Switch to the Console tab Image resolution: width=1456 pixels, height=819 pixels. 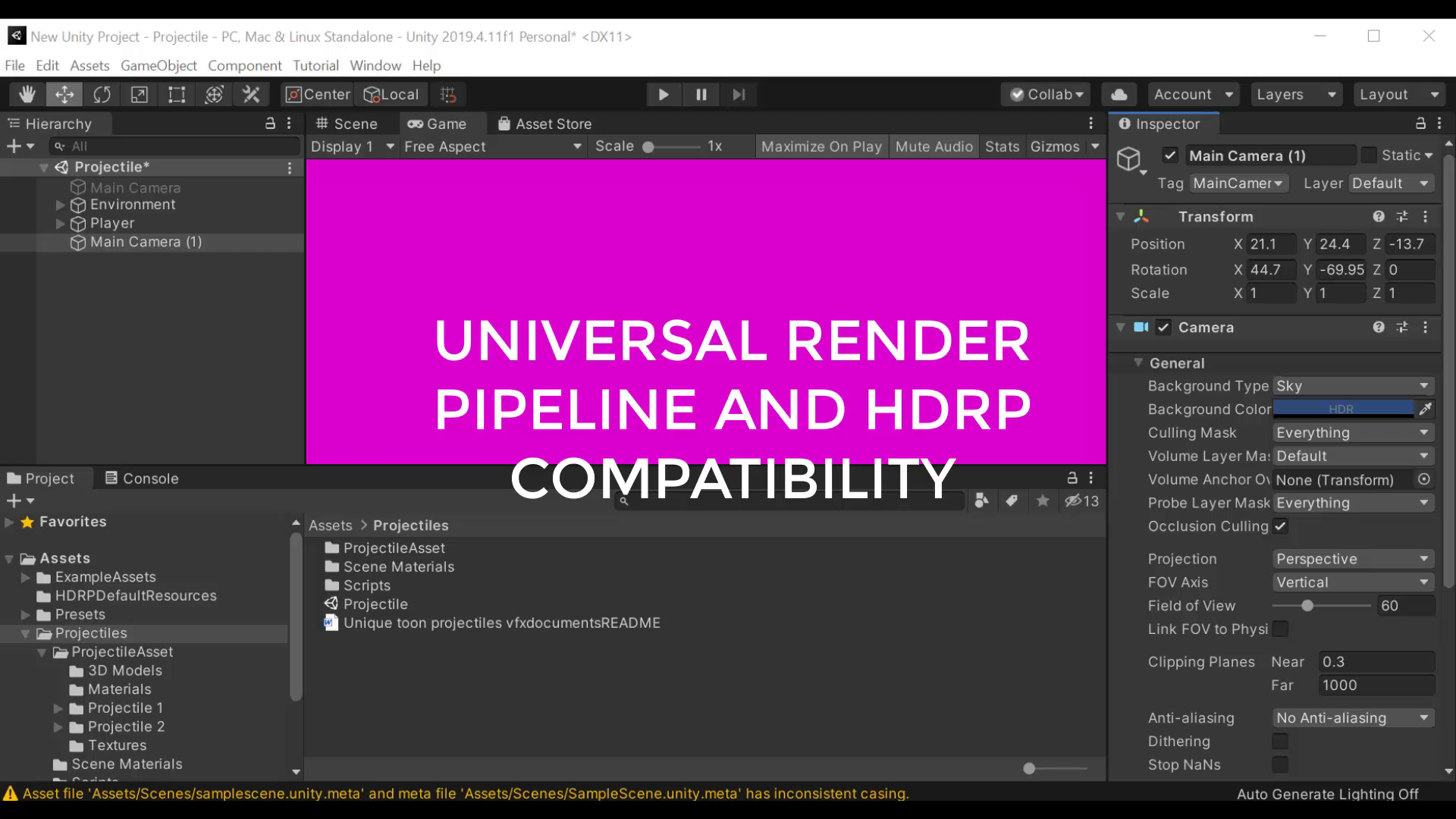coord(142,479)
